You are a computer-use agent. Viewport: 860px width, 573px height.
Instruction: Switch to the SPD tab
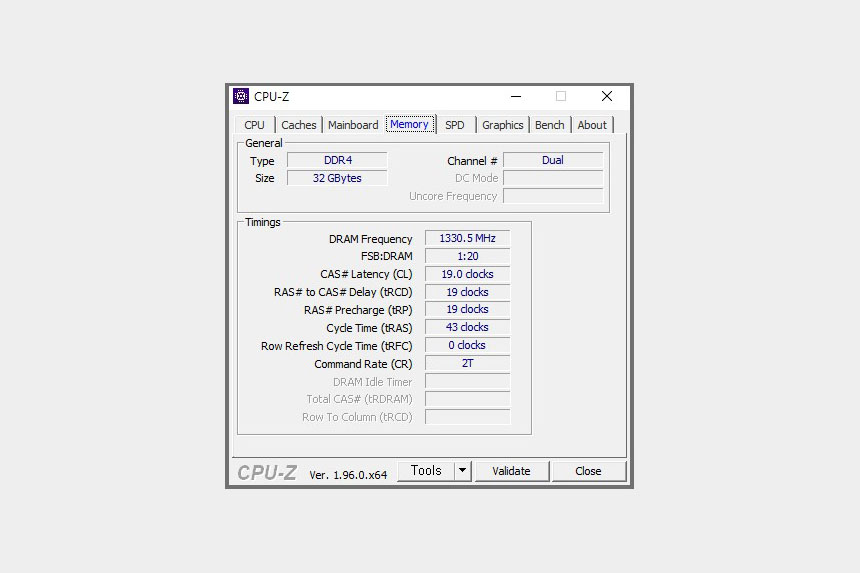point(455,125)
